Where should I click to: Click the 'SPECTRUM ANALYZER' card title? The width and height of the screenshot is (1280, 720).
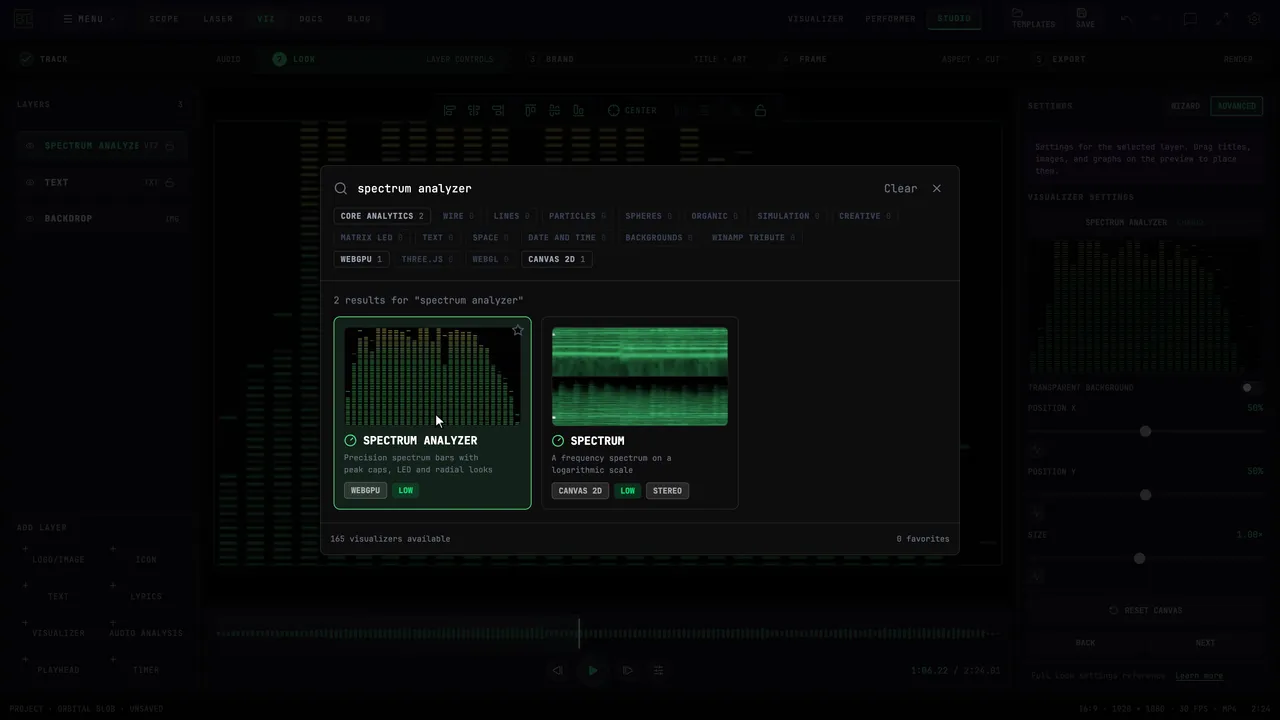coord(420,441)
